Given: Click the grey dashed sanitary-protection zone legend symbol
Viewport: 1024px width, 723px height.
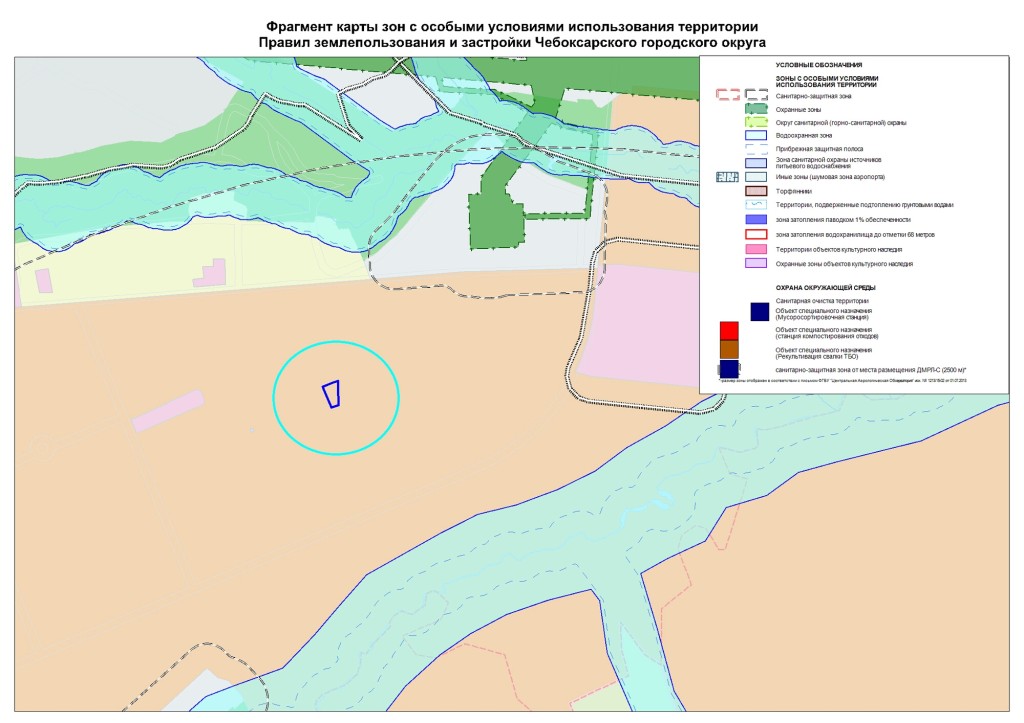Looking at the screenshot, I should 756,95.
